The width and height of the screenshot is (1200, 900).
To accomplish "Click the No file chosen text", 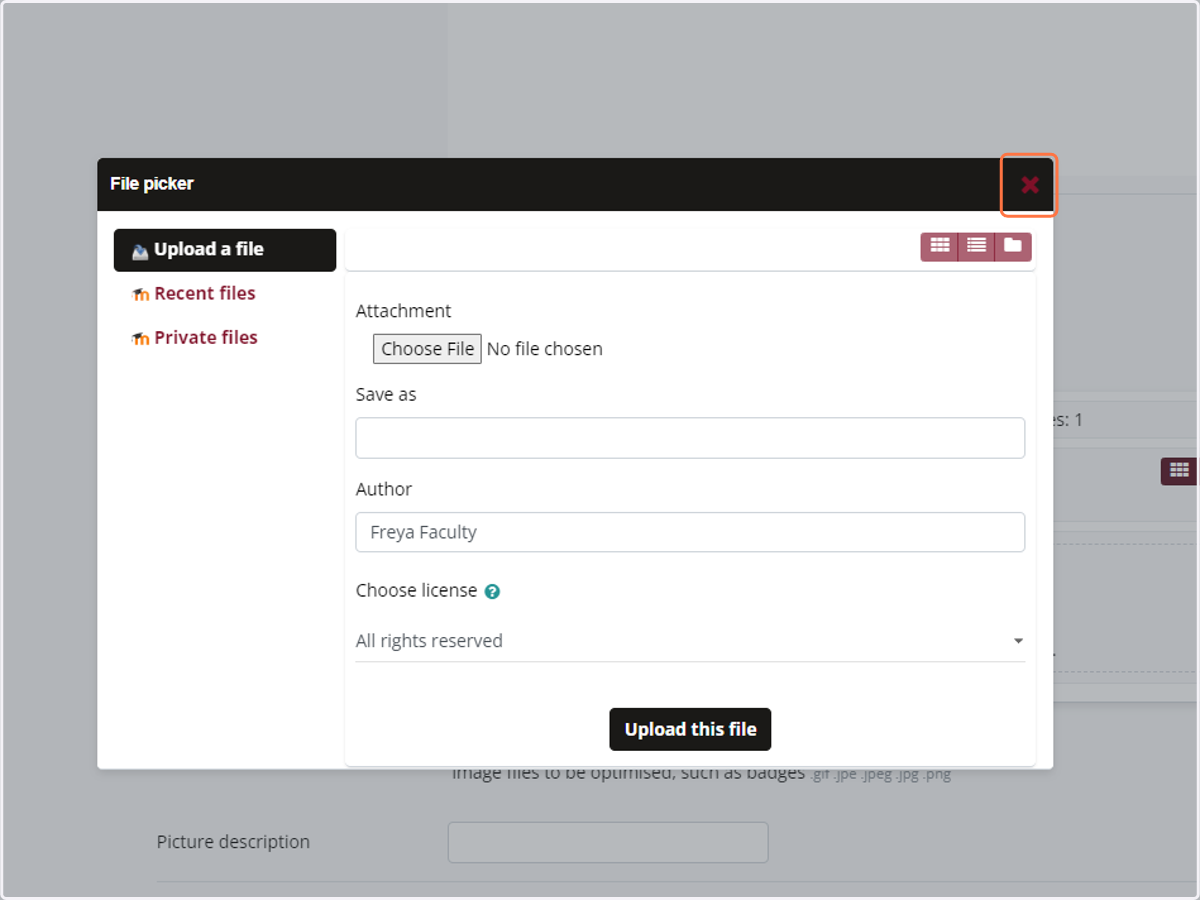I will pyautogui.click(x=545, y=349).
